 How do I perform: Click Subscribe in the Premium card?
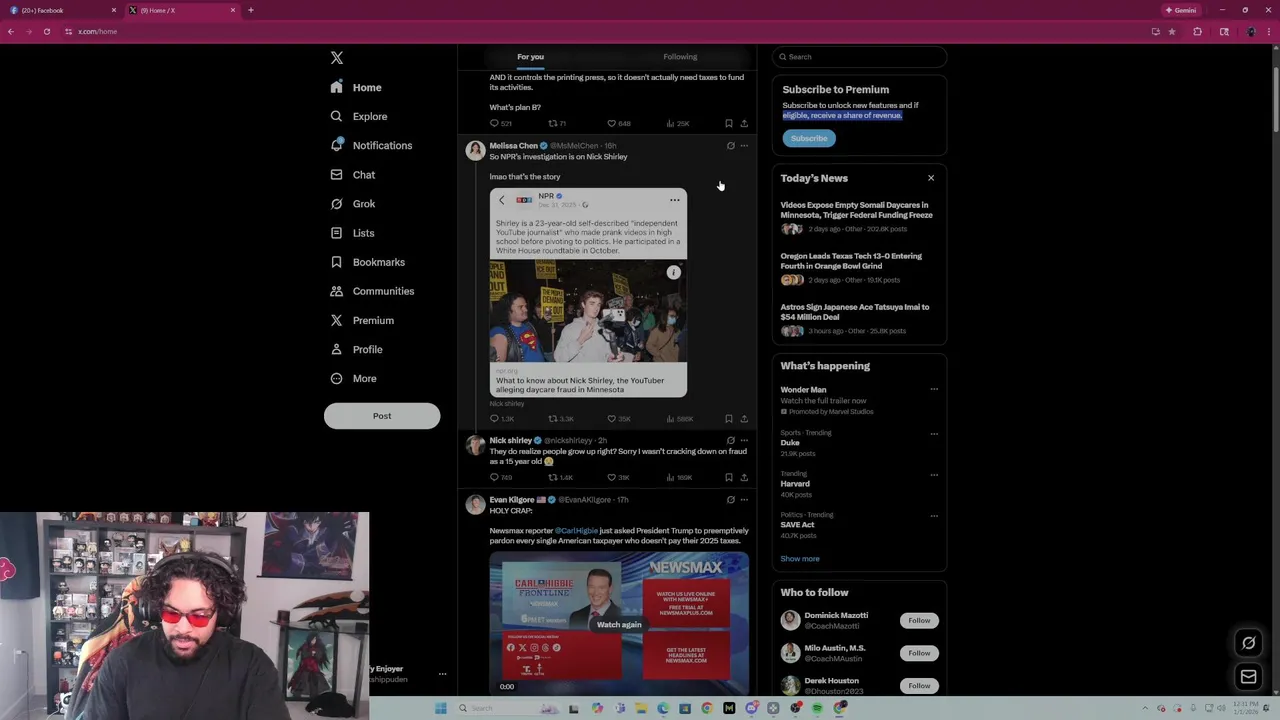[x=809, y=138]
